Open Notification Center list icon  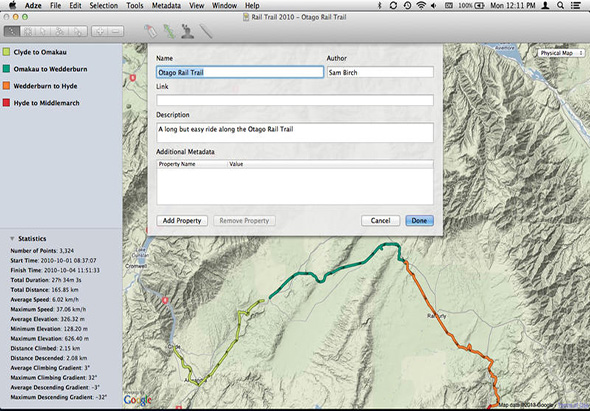pos(575,5)
